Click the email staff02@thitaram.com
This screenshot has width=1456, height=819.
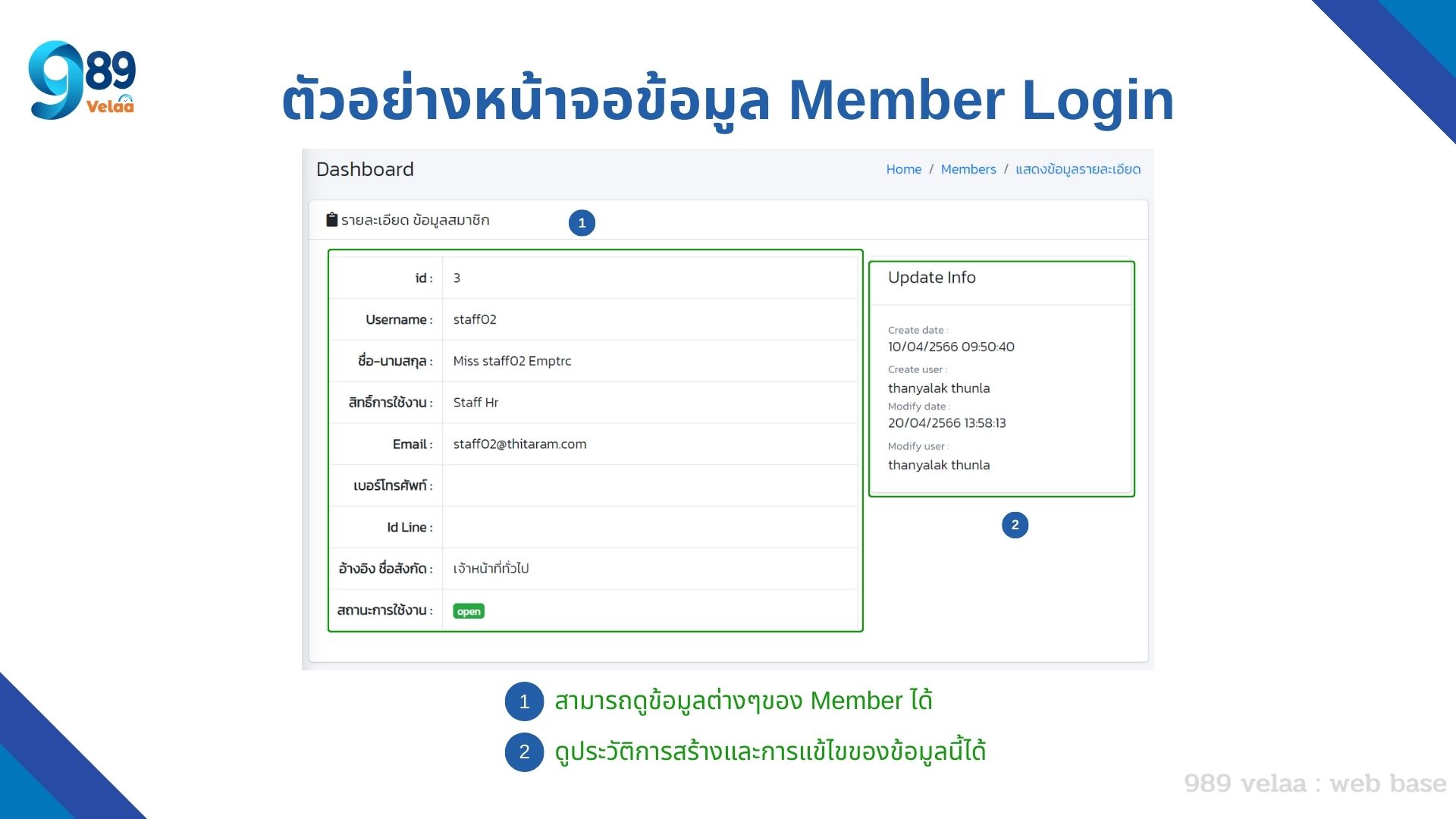pos(519,444)
